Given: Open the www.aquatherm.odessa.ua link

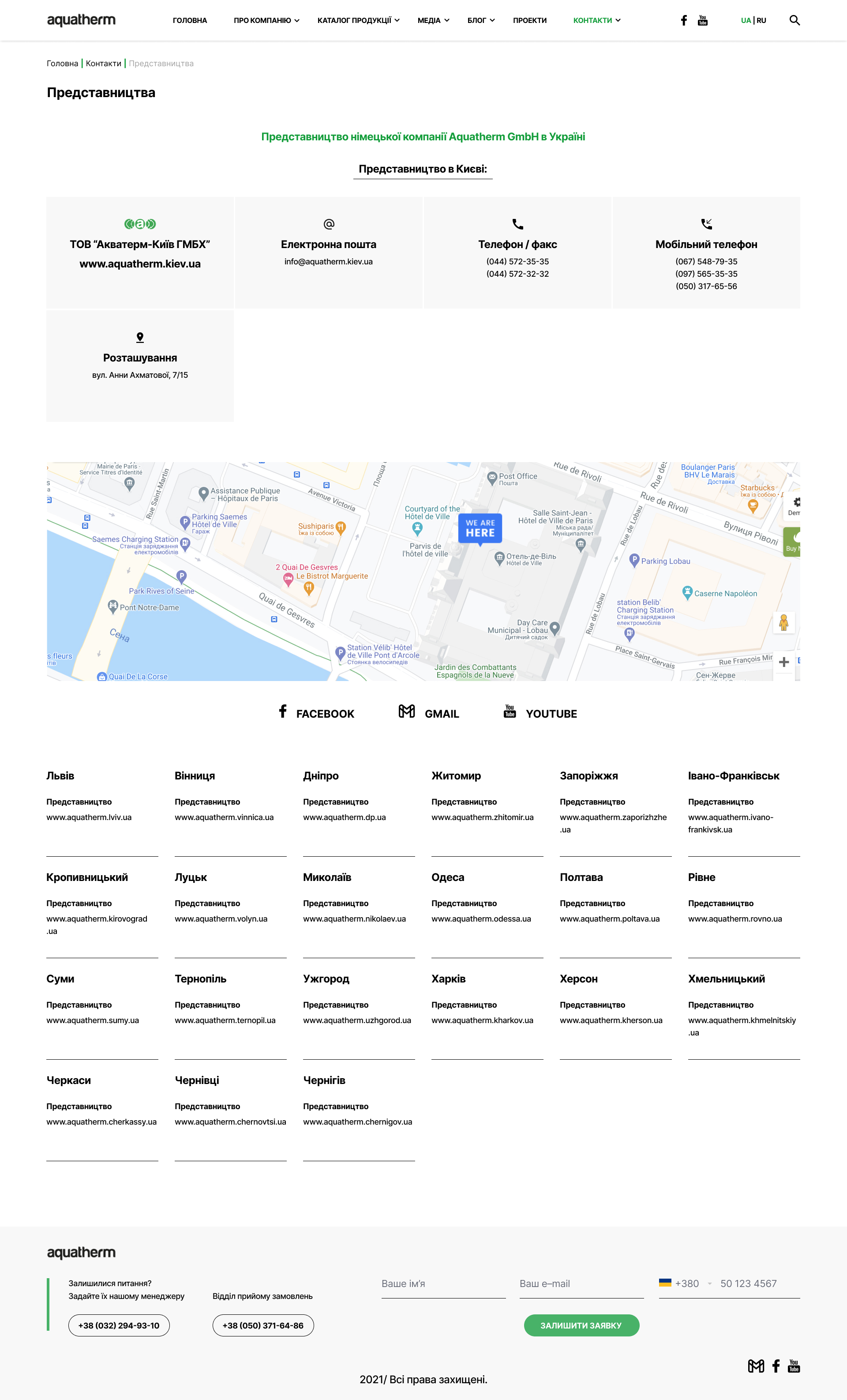Looking at the screenshot, I should [x=481, y=919].
